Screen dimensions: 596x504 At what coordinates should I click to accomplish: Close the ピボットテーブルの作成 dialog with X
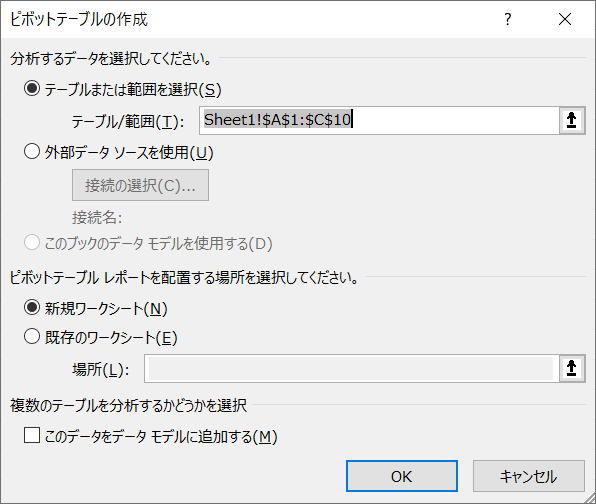point(565,19)
